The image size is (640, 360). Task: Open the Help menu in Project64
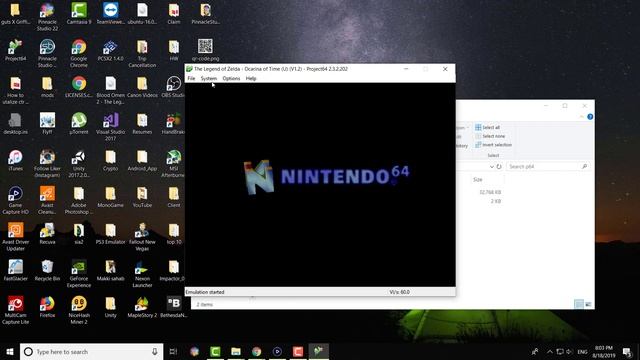[251, 78]
